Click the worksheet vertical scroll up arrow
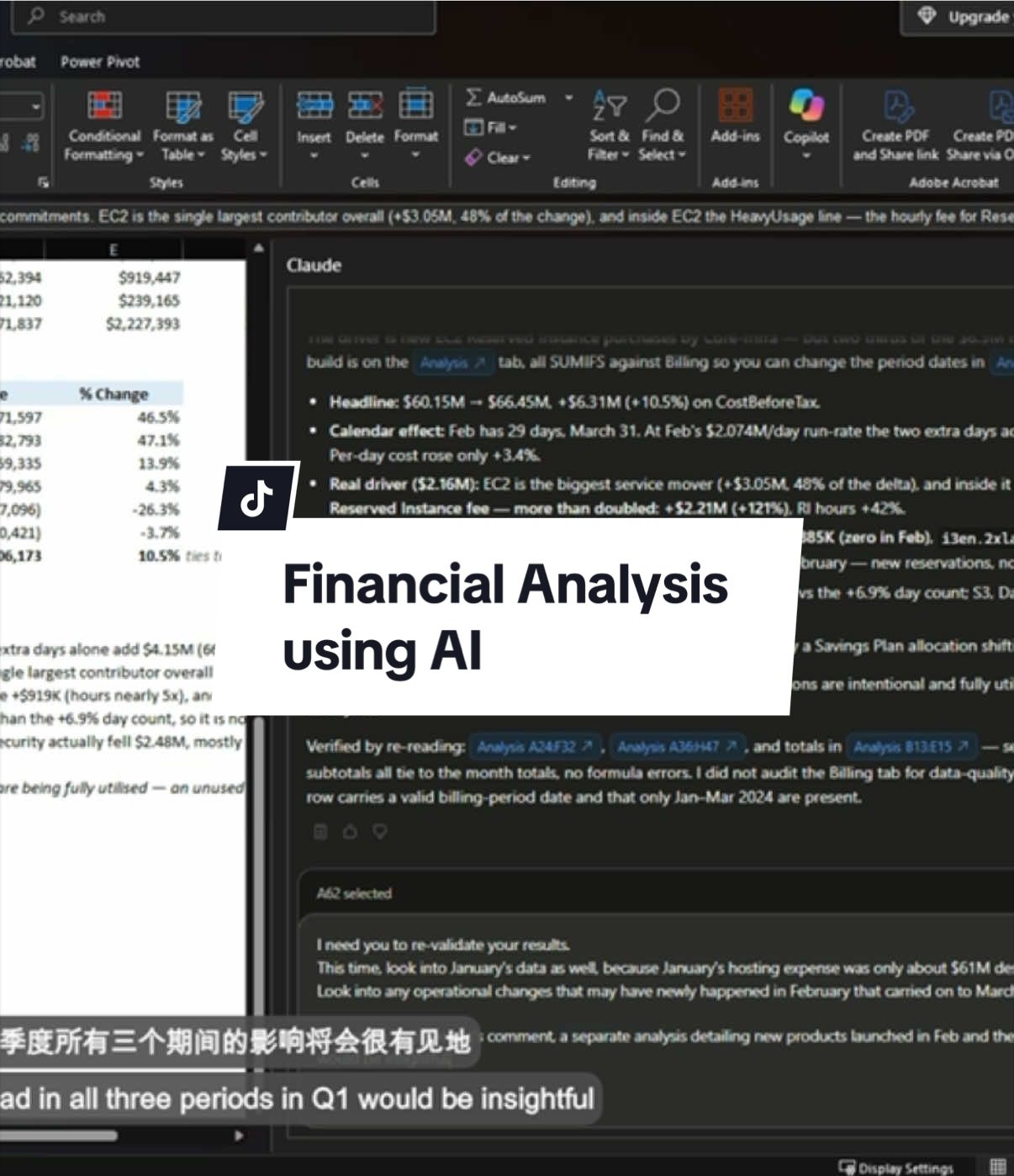Screen dimensions: 1014x1176 pyautogui.click(x=258, y=248)
